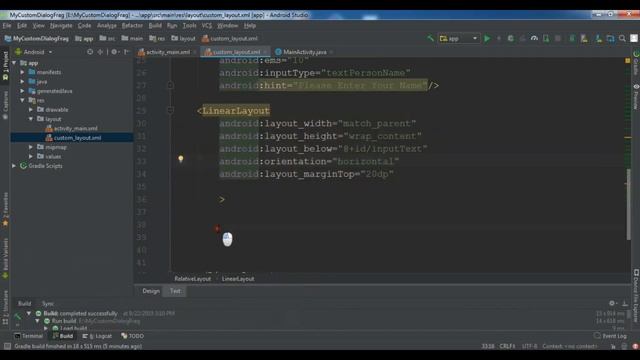Expand the java folder
The width and height of the screenshot is (640, 360).
coord(23,82)
